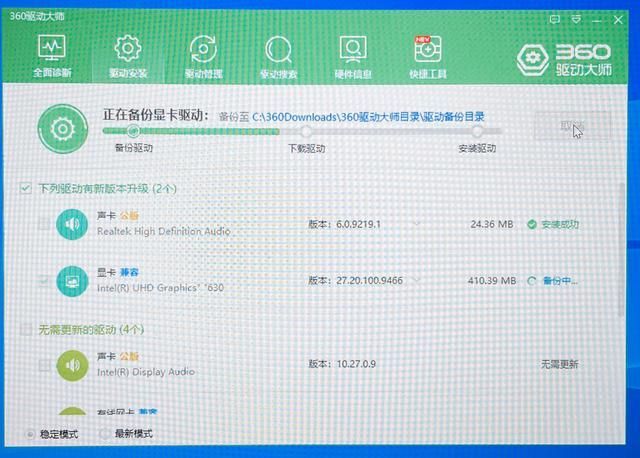The image size is (640, 458).
Task: Toggle the 下列驱动有新版本升级 checkbox
Action: pyautogui.click(x=26, y=188)
